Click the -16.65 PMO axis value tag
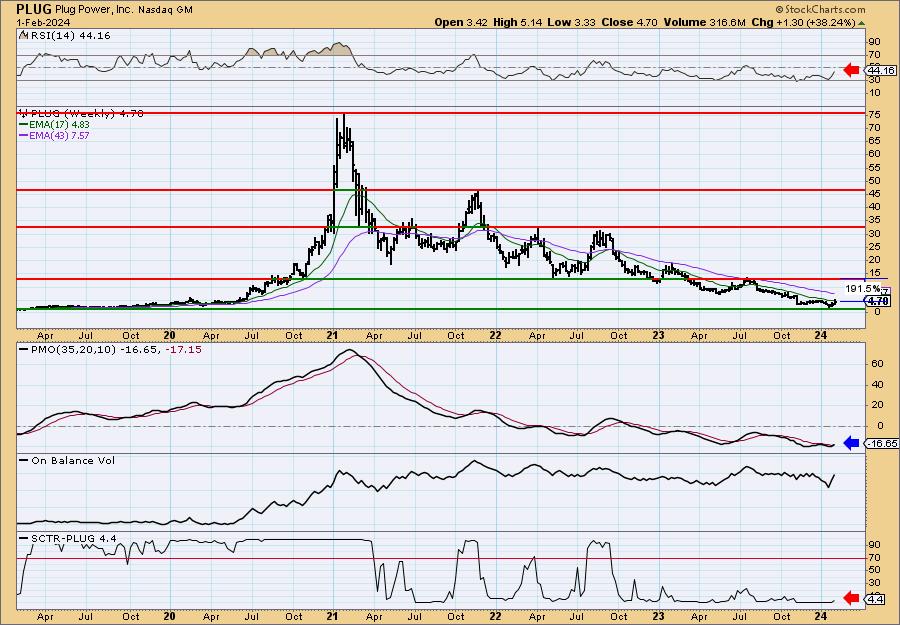Viewport: 900px width, 625px height. coord(882,443)
